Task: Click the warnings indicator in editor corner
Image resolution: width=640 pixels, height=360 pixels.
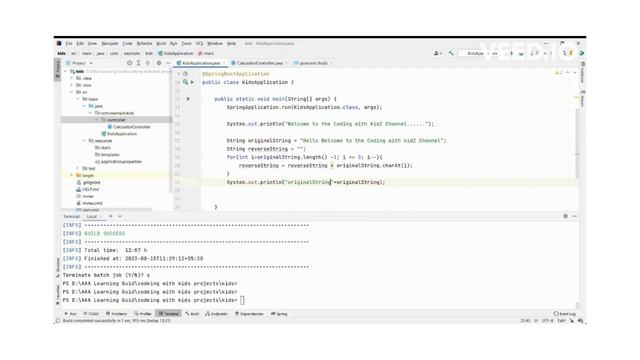Action: [x=559, y=73]
